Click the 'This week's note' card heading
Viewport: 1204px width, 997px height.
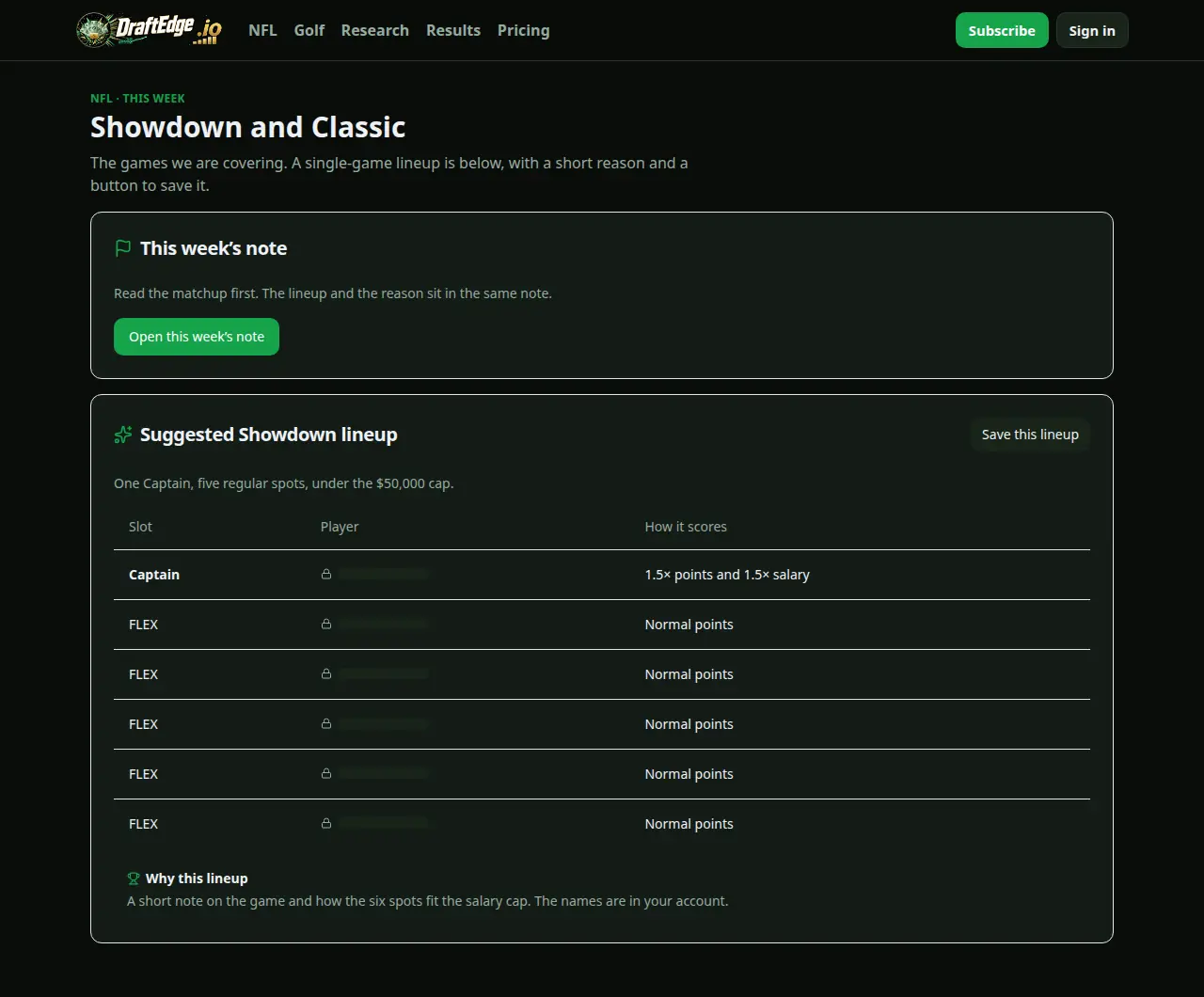click(214, 248)
